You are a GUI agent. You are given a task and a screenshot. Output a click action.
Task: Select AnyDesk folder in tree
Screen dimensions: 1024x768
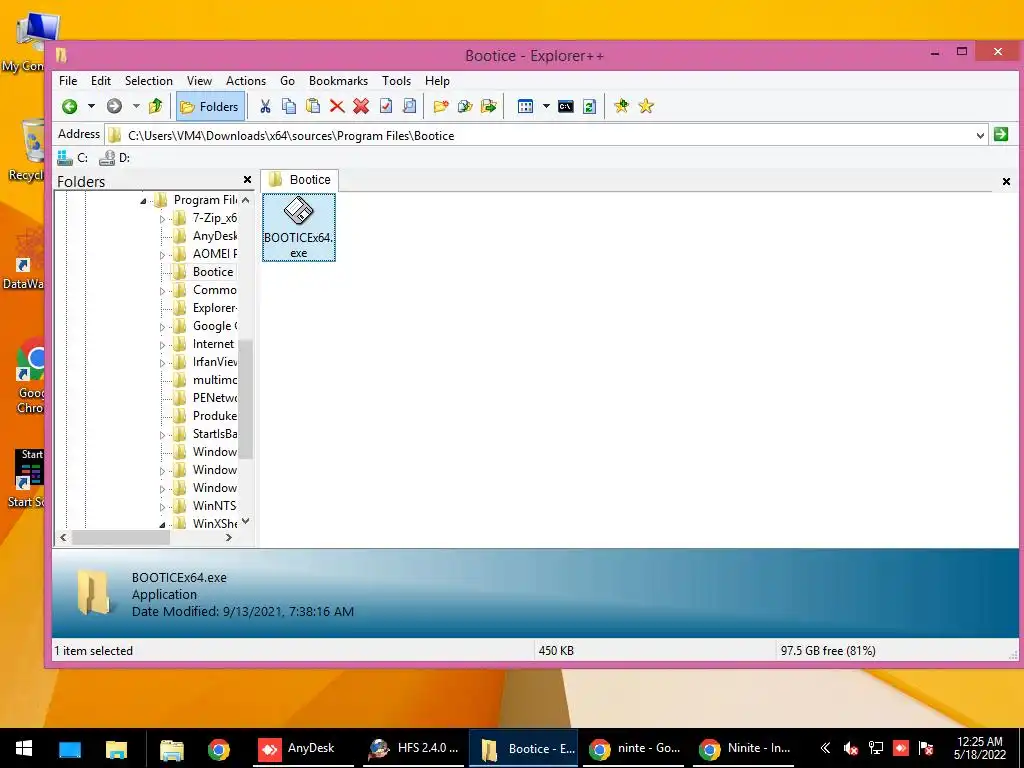(215, 236)
